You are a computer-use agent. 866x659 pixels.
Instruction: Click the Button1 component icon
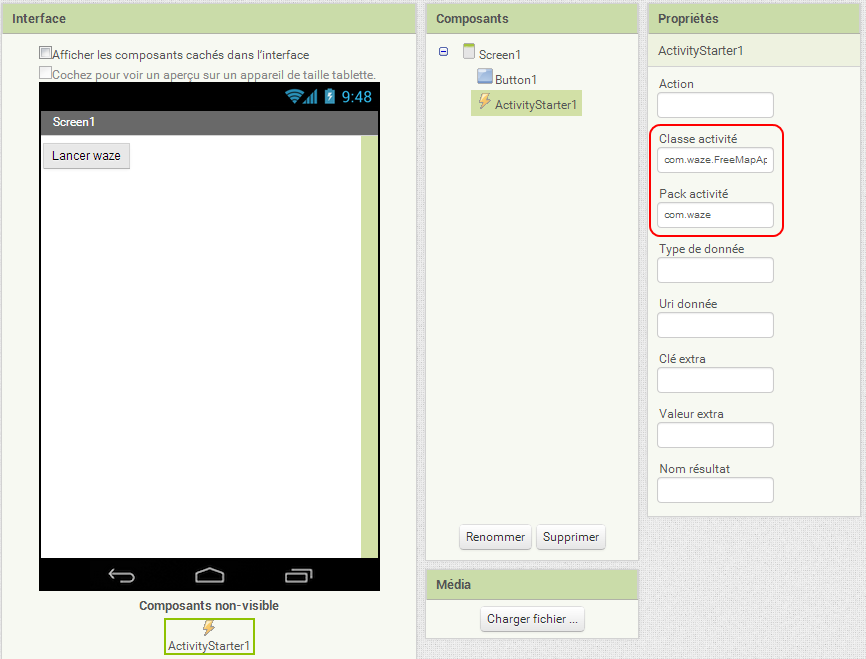click(x=485, y=76)
